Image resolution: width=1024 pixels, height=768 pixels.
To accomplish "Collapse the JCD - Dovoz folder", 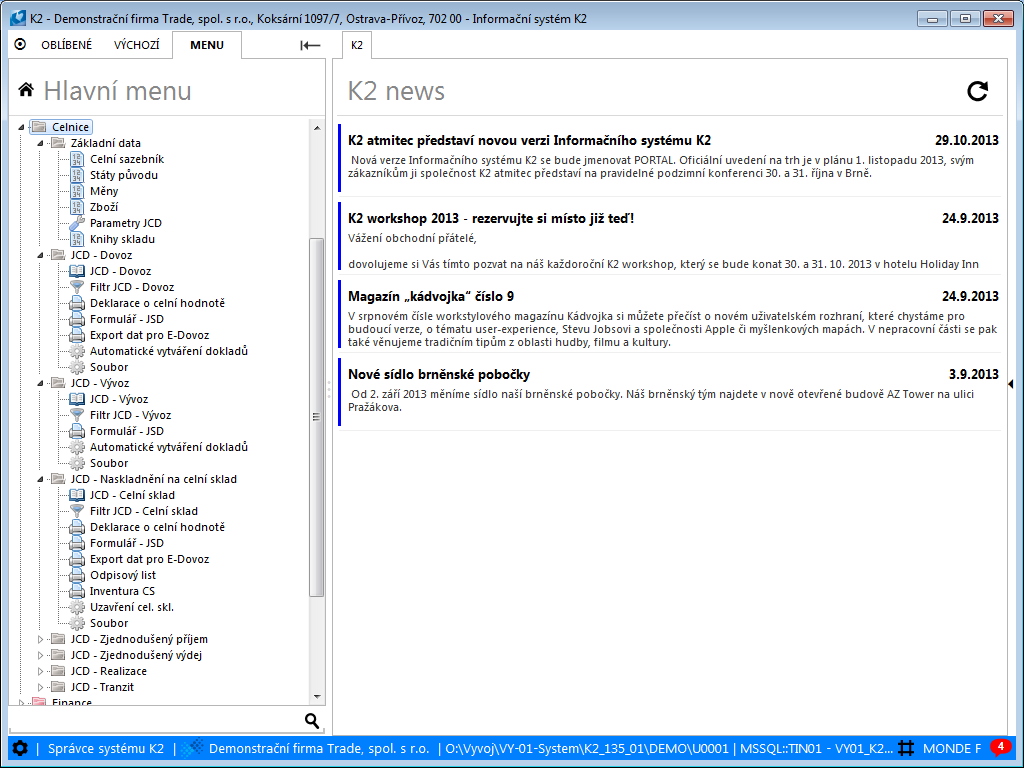I will click(40, 255).
